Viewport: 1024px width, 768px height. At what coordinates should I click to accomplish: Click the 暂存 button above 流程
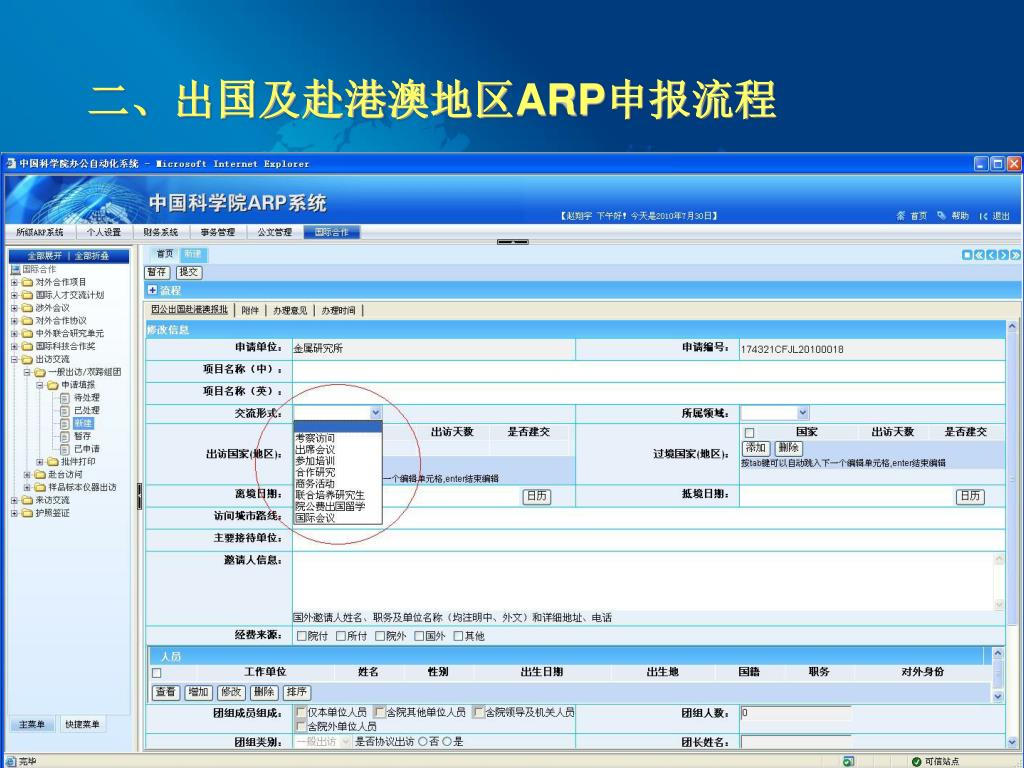157,272
